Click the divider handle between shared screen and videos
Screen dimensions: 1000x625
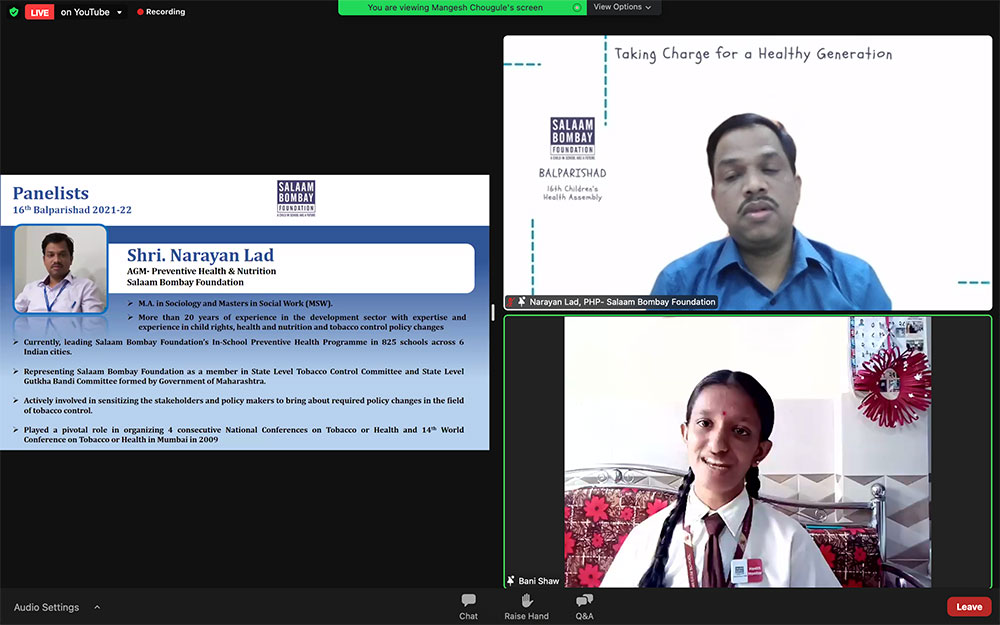[x=492, y=312]
